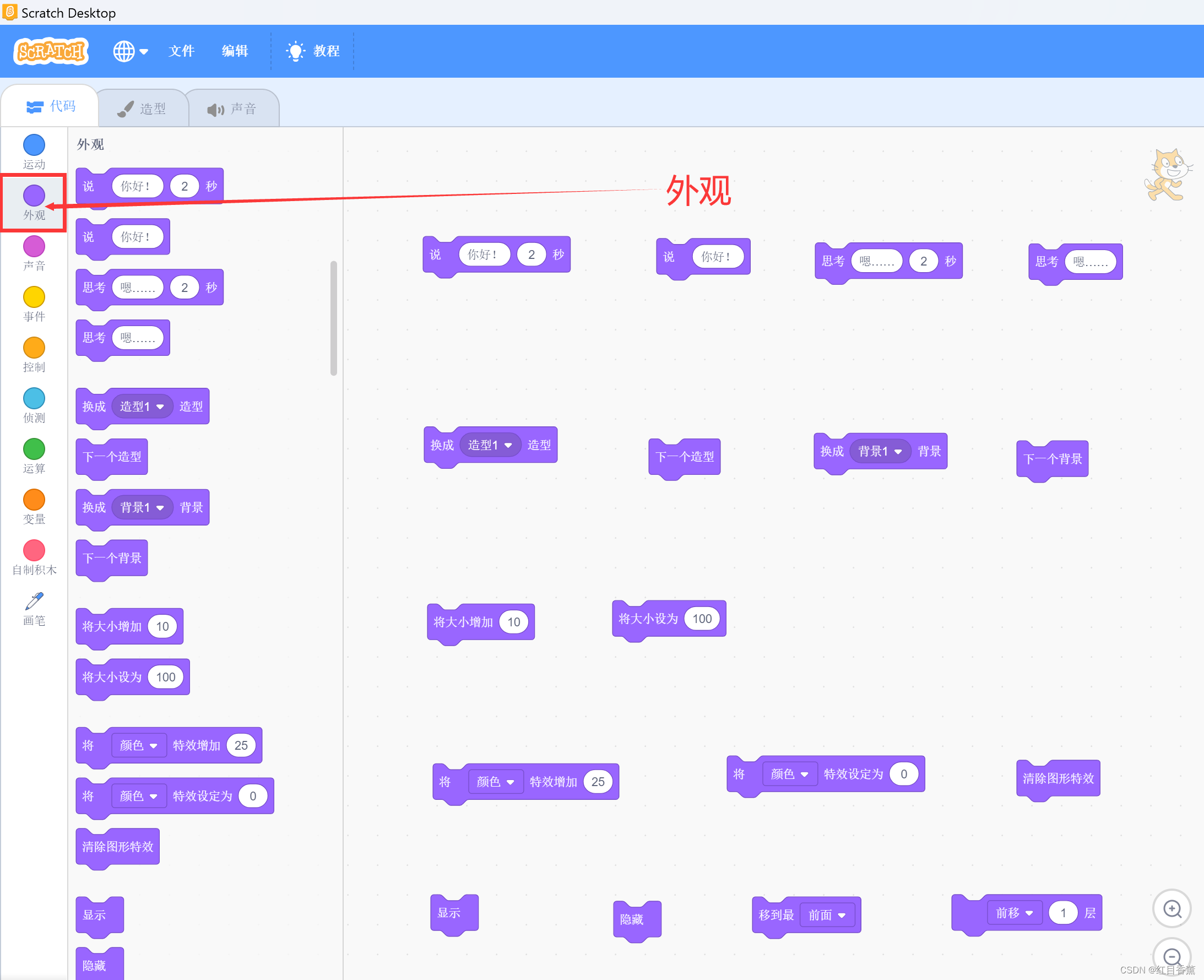Click the 编辑 edit menu
Screen dimensions: 1204x980
click(235, 51)
